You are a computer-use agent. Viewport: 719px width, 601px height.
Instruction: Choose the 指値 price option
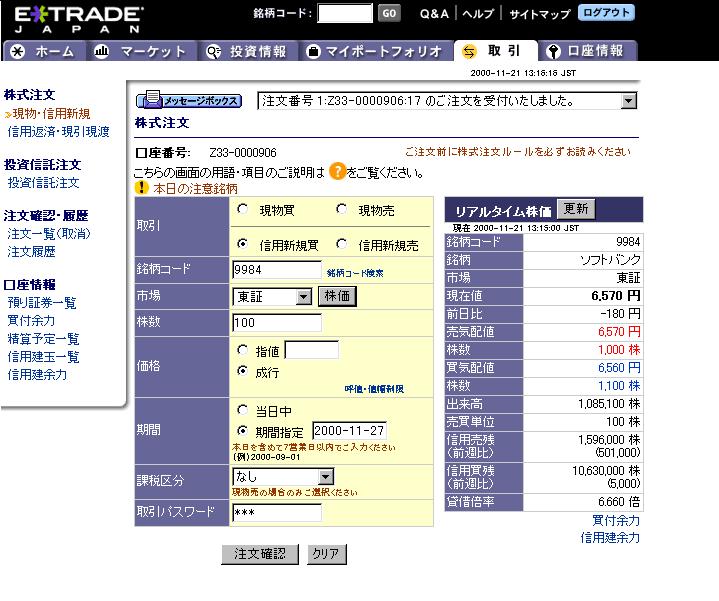[x=243, y=350]
